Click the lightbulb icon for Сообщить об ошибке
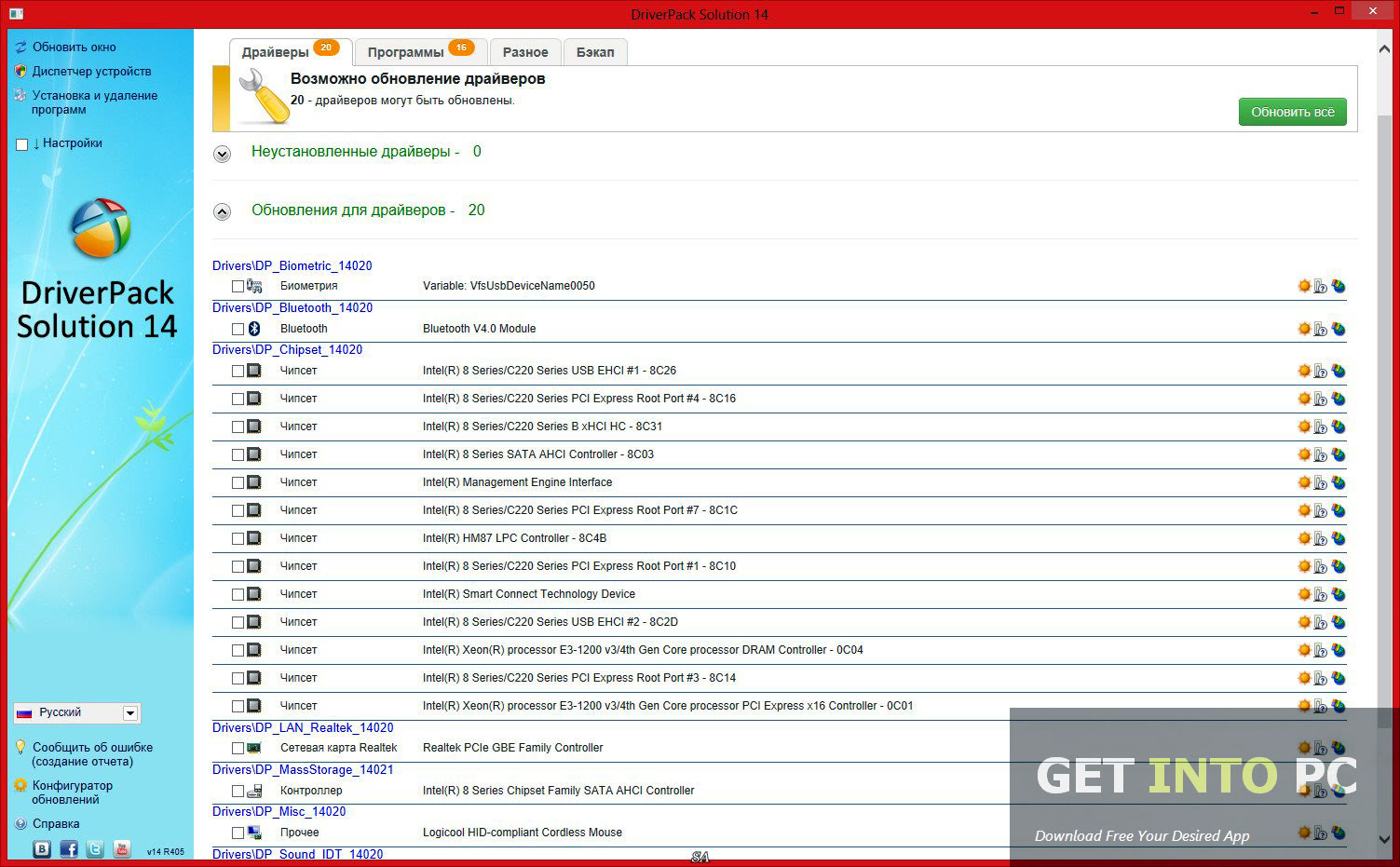This screenshot has width=1400, height=867. [21, 748]
